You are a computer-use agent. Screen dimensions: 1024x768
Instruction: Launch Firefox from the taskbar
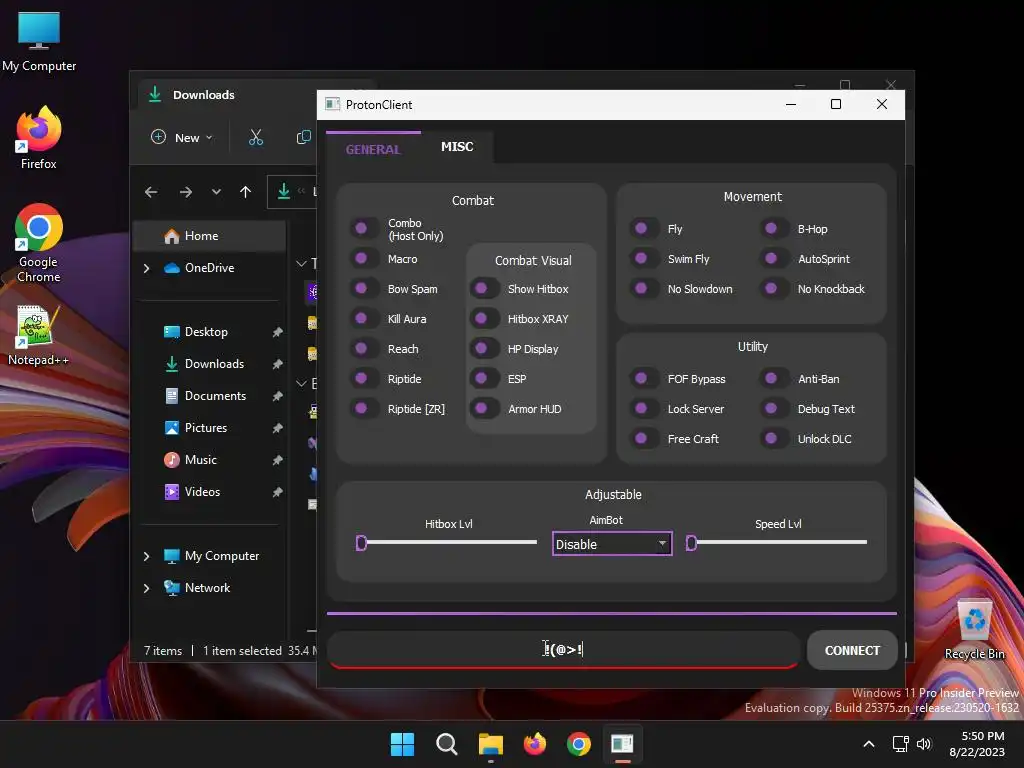tap(535, 744)
